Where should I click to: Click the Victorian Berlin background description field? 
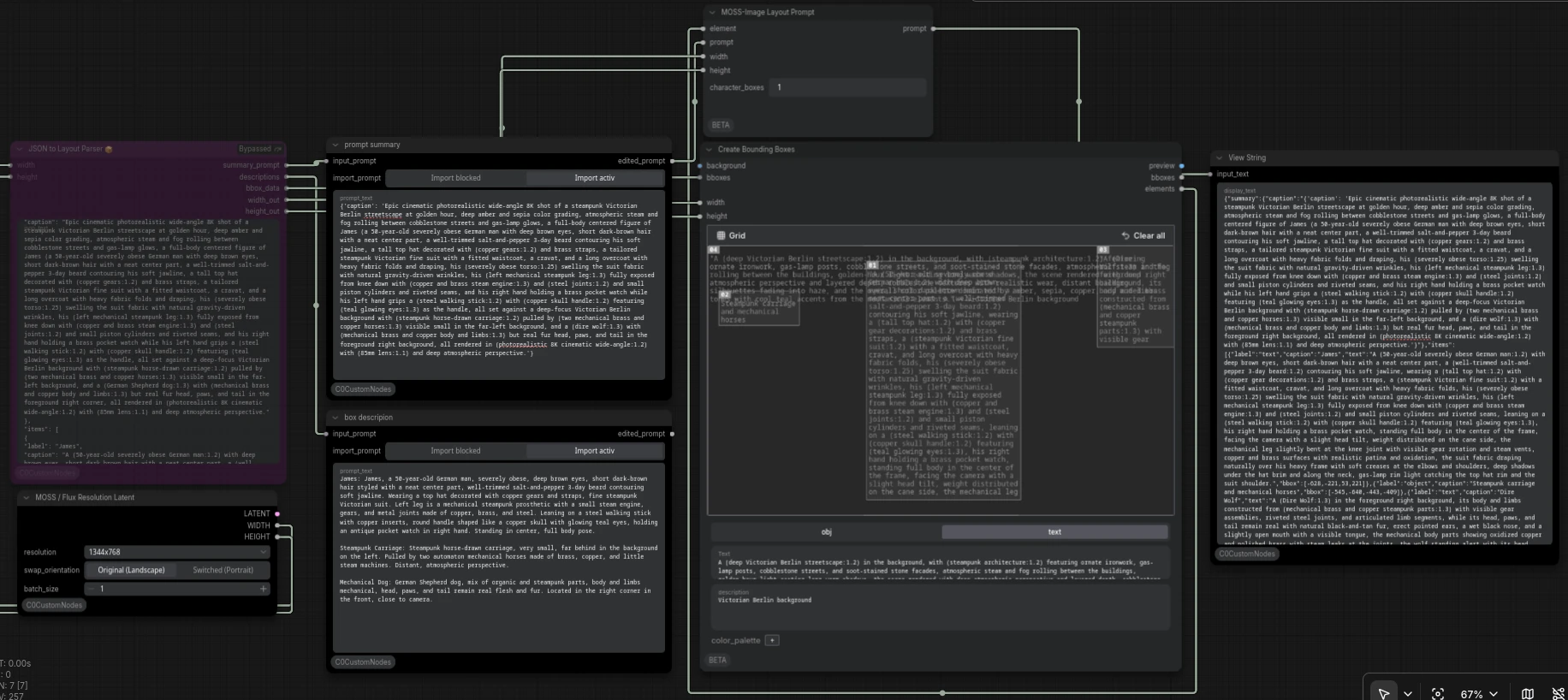(x=940, y=606)
